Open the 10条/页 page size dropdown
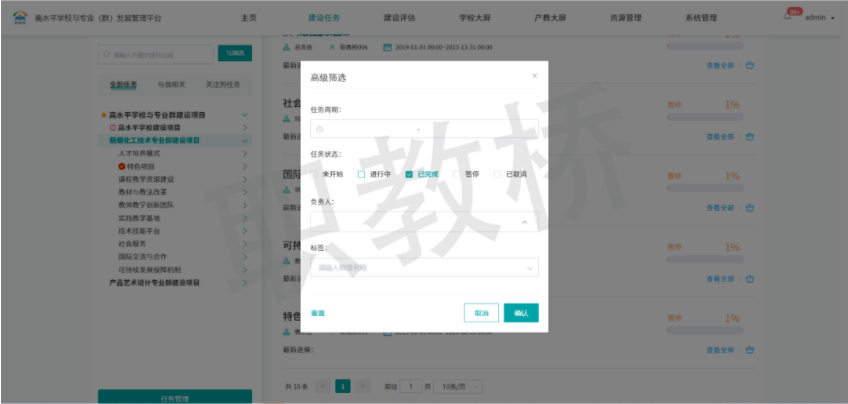This screenshot has width=848, height=404. coord(458,386)
